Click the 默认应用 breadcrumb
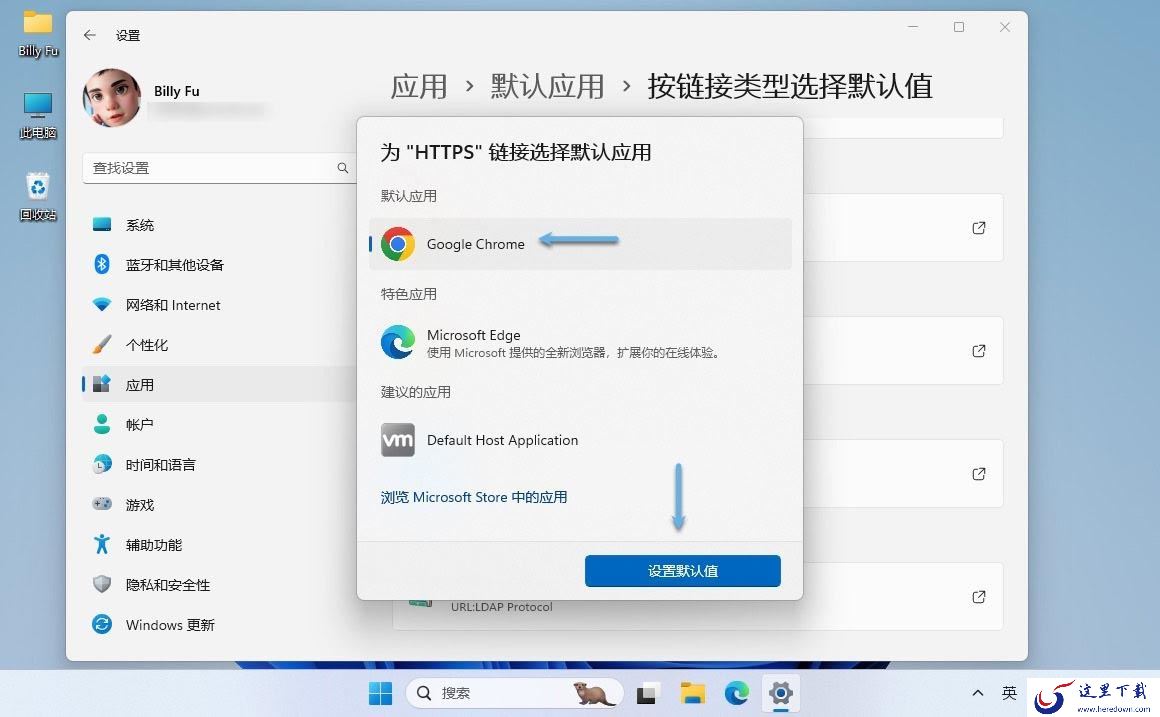 547,86
